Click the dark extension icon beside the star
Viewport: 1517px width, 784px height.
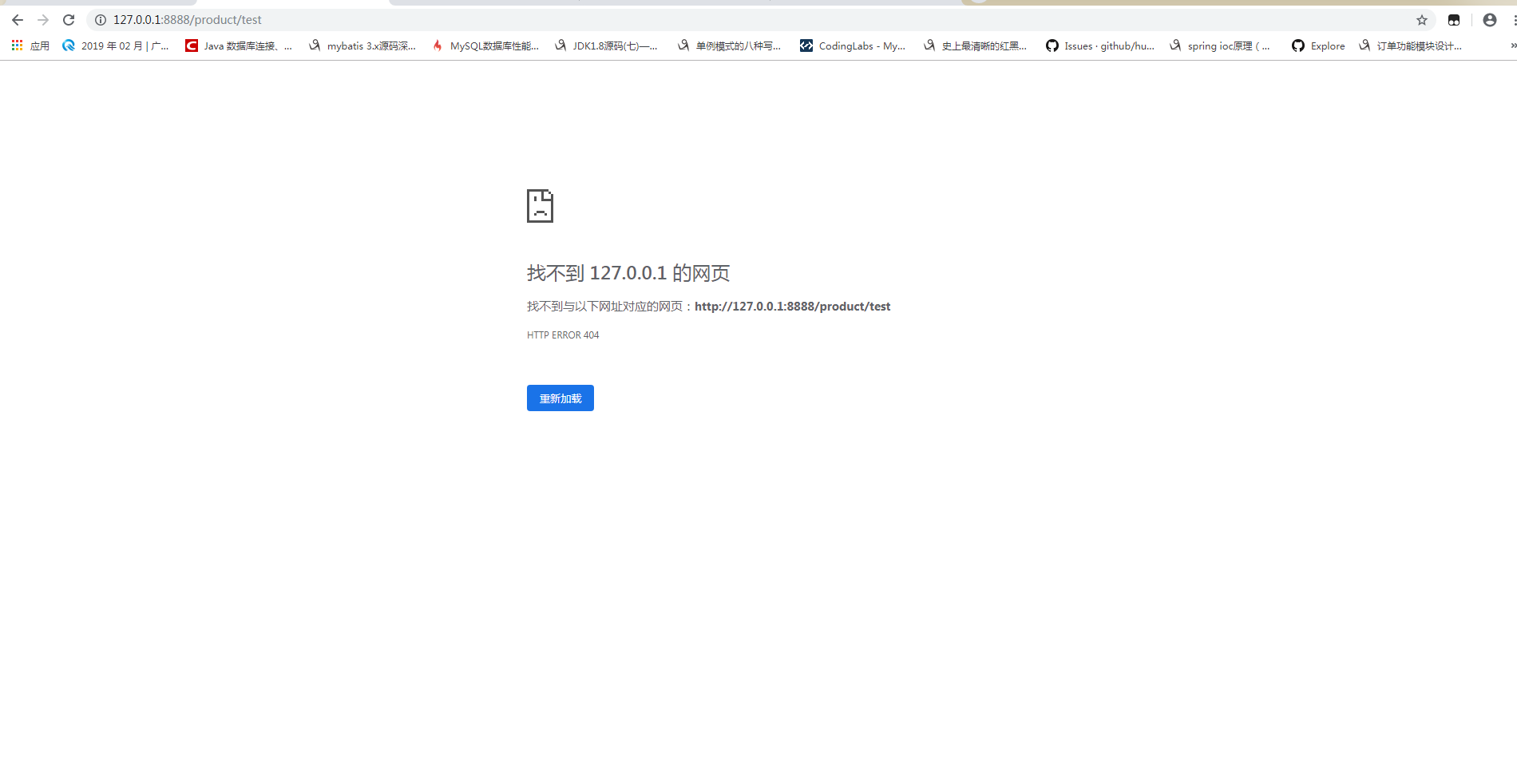coord(1453,20)
